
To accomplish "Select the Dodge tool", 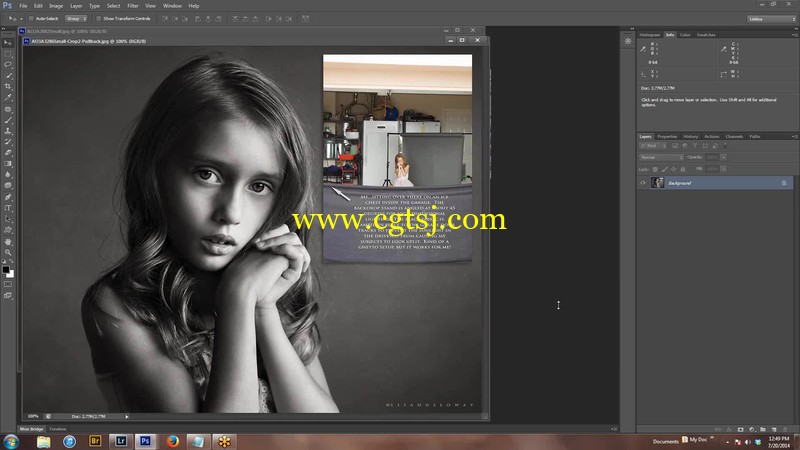I will click(8, 186).
